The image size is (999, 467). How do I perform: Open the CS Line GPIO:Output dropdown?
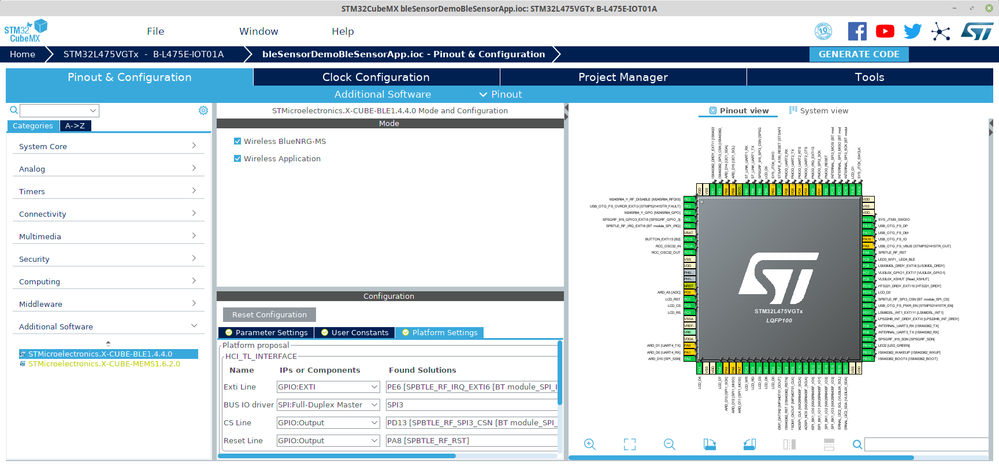(328, 422)
